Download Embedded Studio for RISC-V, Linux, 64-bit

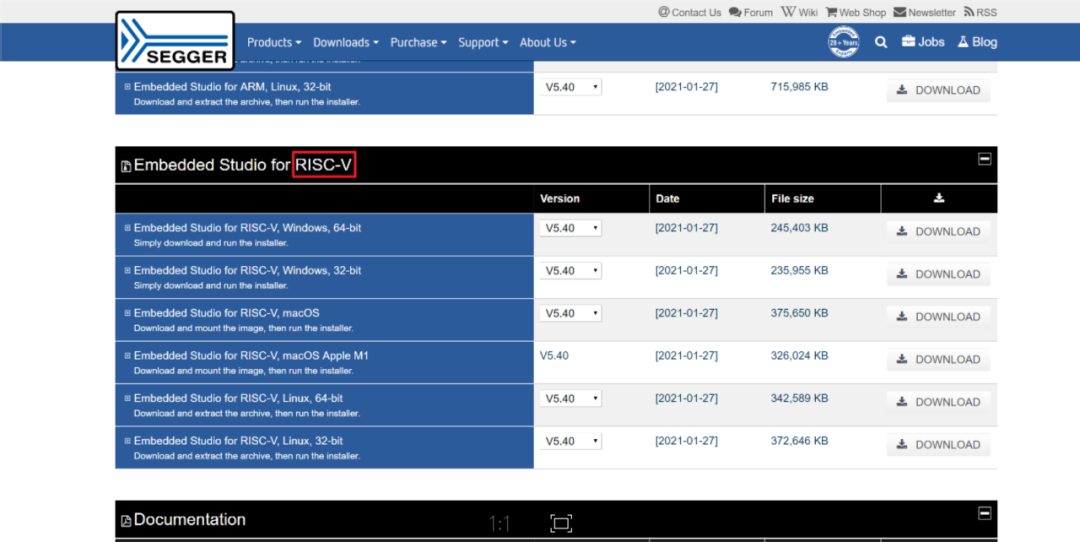pyautogui.click(x=938, y=402)
